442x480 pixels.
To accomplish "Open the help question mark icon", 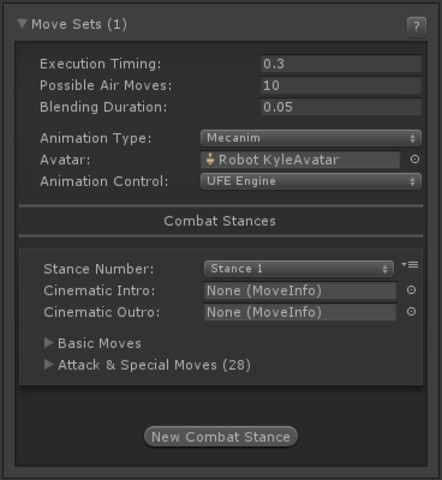I will click(416, 26).
